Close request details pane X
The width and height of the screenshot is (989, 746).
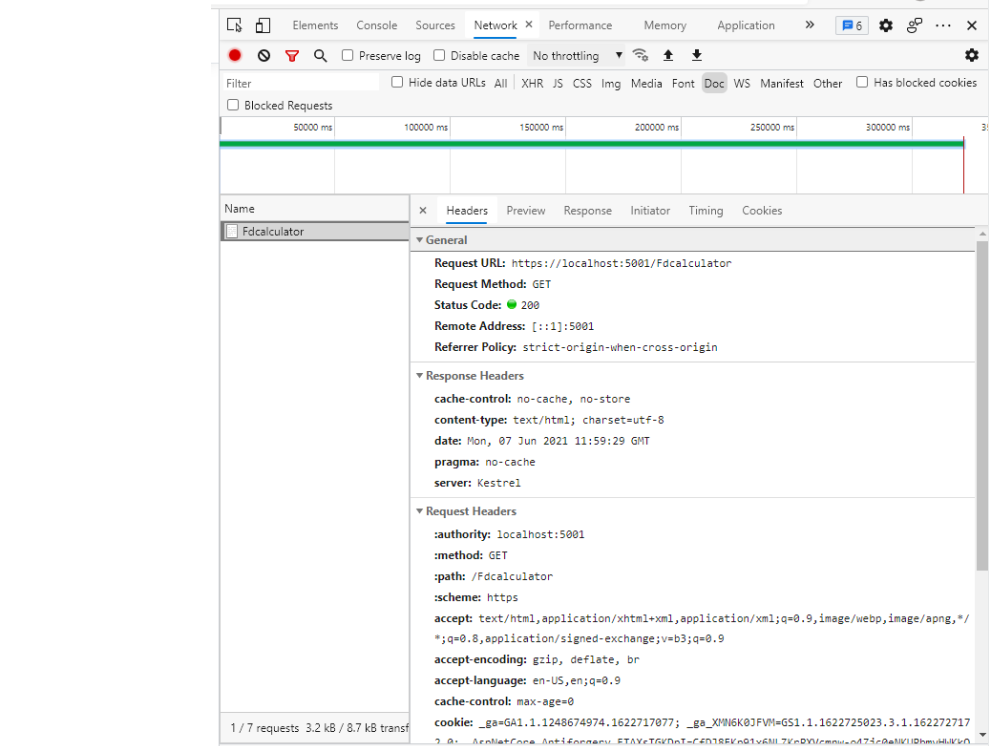tap(423, 211)
